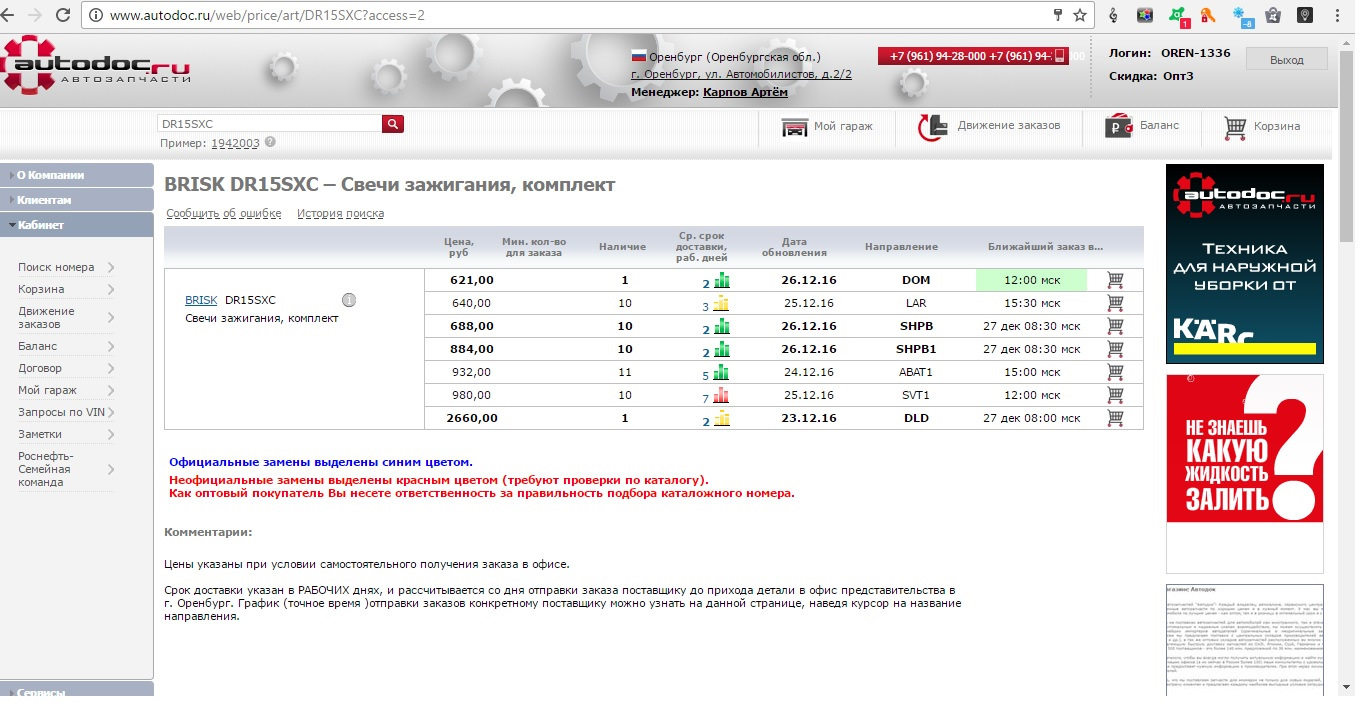
Task: Add the 621,00 DOM offer to cart
Action: point(1115,280)
